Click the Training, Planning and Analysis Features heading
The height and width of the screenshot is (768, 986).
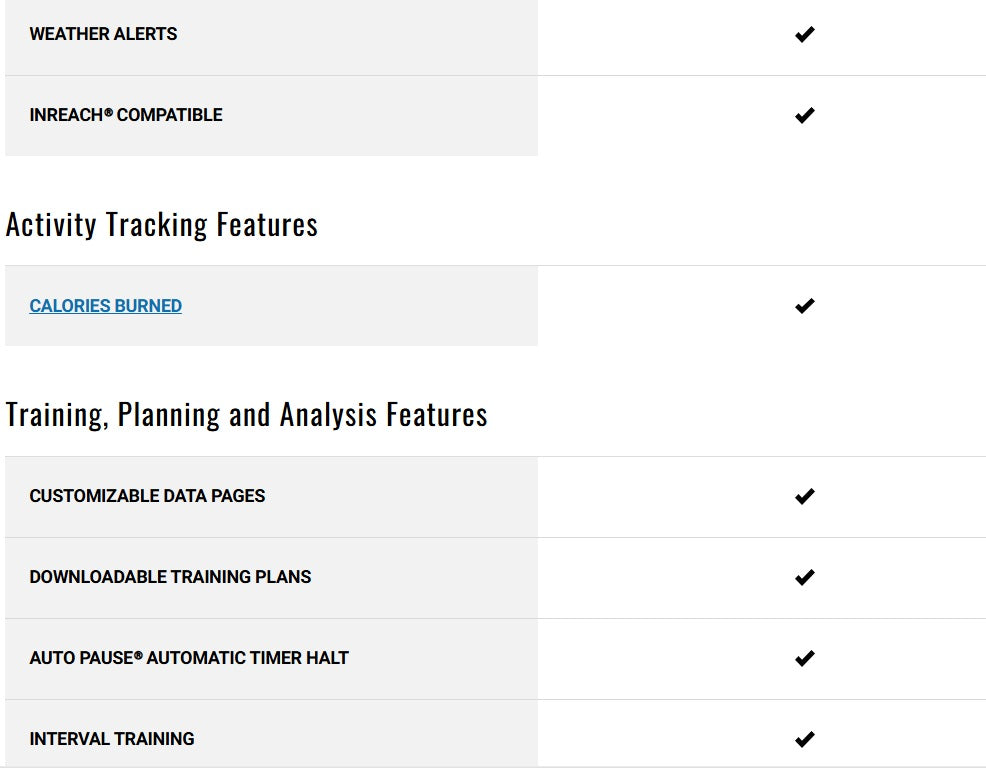(246, 414)
